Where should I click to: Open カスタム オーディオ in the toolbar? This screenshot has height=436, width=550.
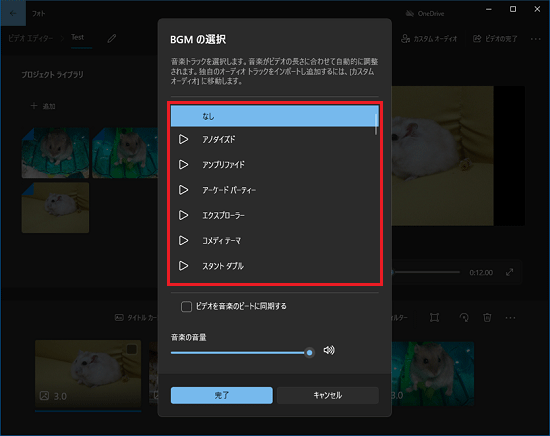[x=429, y=39]
